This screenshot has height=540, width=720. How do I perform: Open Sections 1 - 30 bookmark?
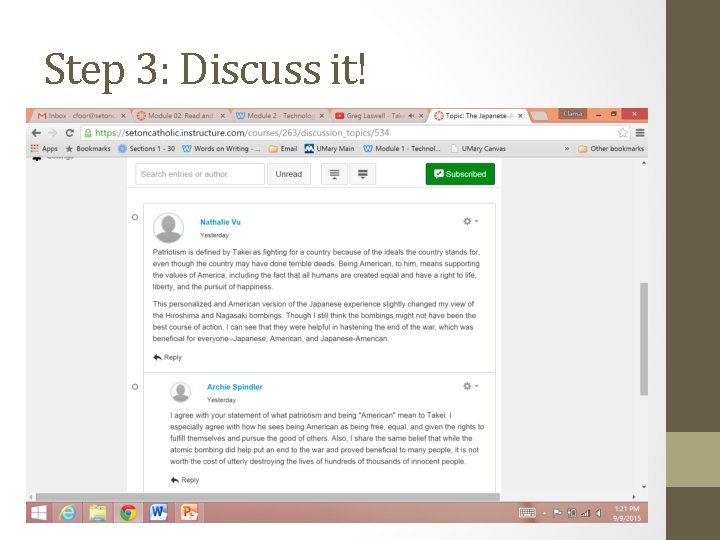pos(146,148)
